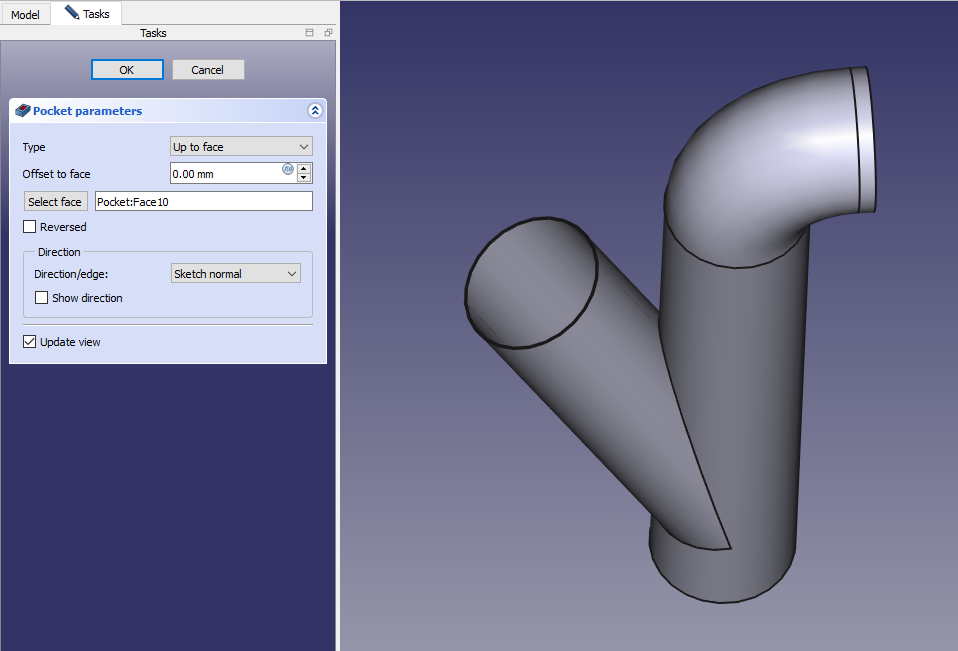
Task: Click the Pocket:Face10 text field
Action: click(203, 202)
